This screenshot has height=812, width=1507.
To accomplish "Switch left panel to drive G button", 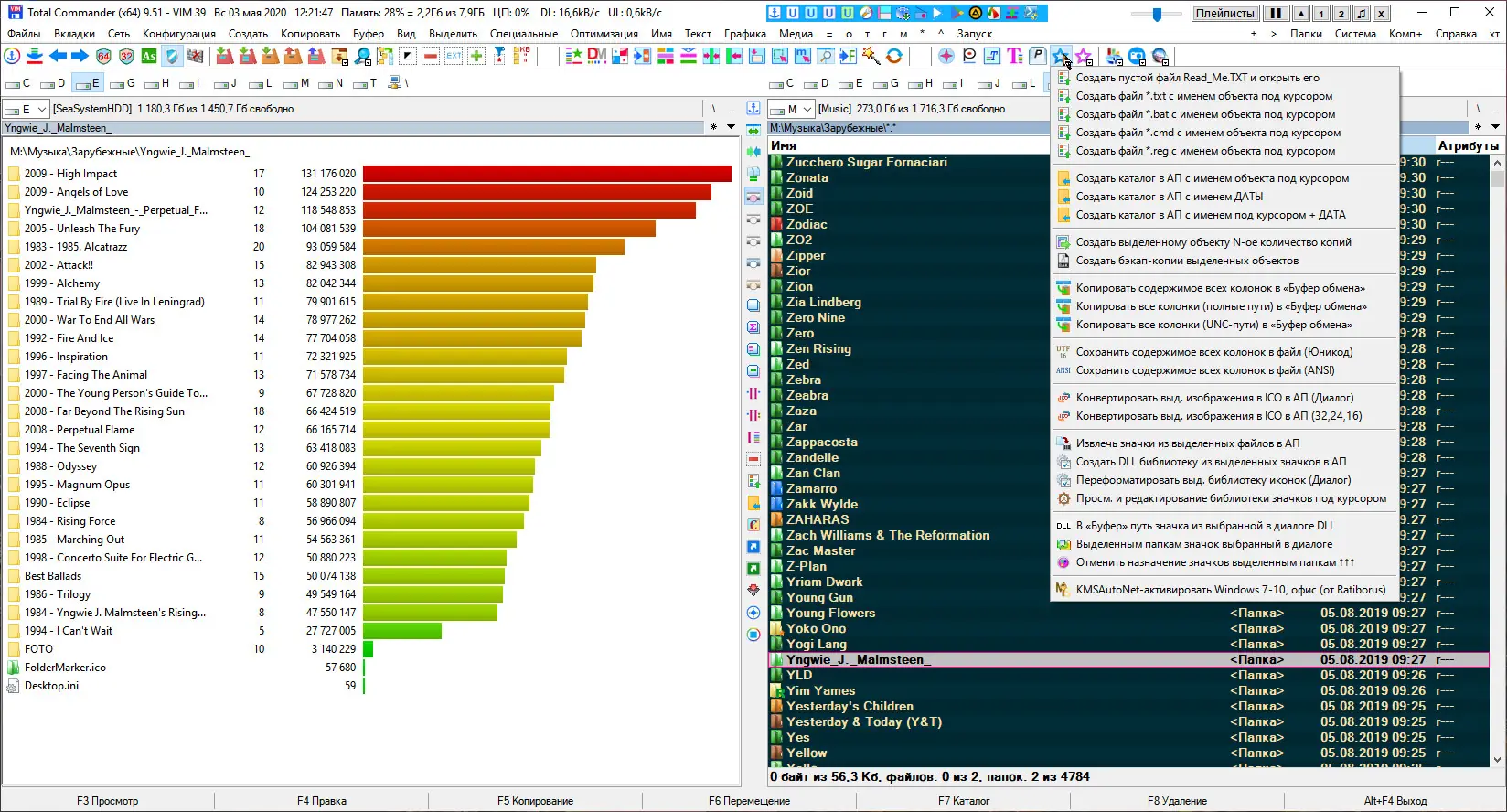I will click(123, 83).
